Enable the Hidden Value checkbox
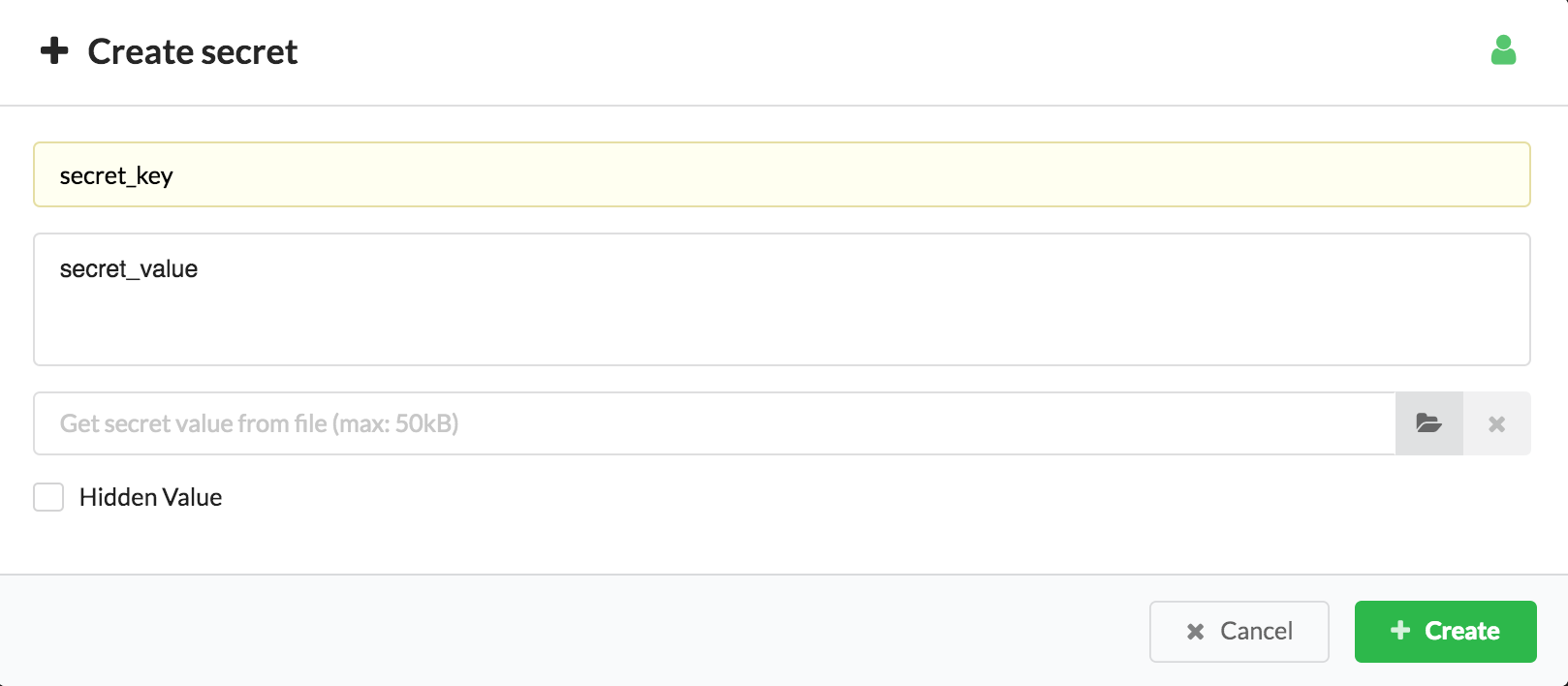 click(x=48, y=497)
